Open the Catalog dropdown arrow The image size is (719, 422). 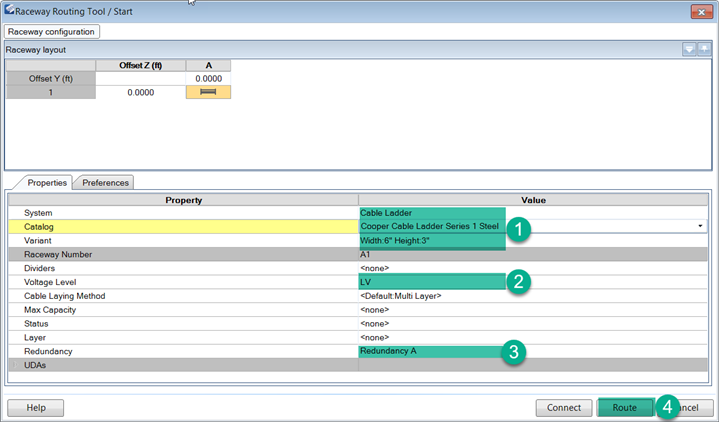point(700,226)
